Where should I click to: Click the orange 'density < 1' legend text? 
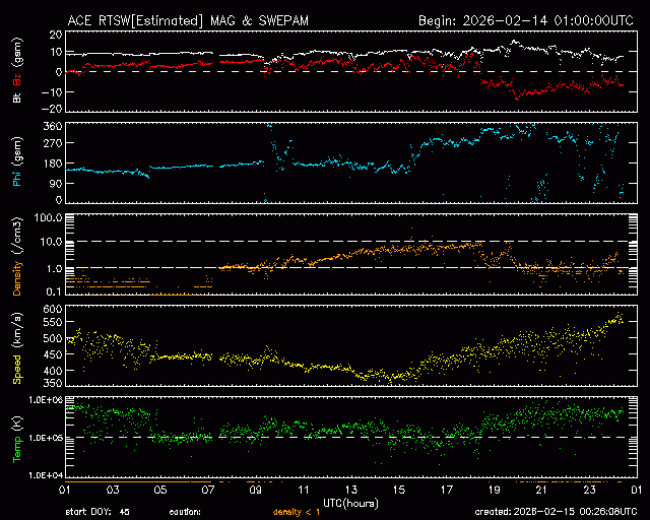[296, 513]
